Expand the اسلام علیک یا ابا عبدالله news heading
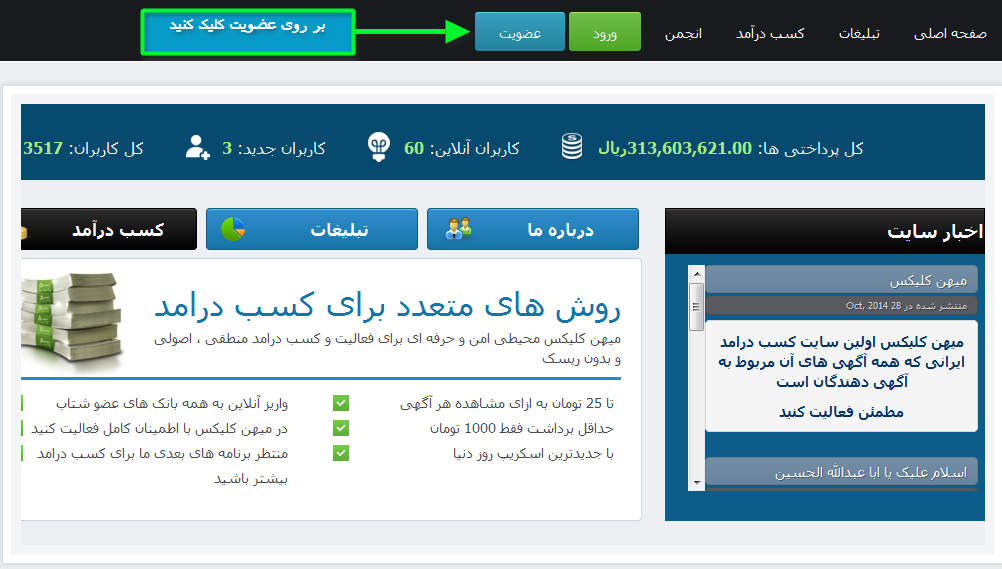1002x569 pixels. coord(841,472)
